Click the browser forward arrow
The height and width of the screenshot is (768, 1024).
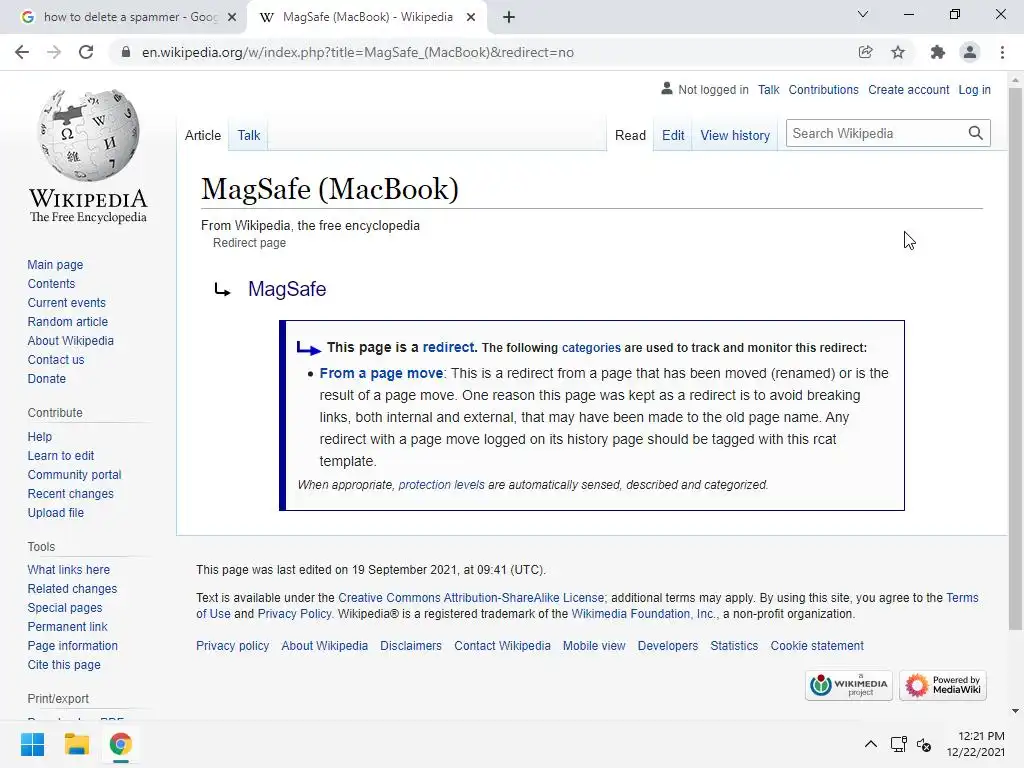coord(54,52)
